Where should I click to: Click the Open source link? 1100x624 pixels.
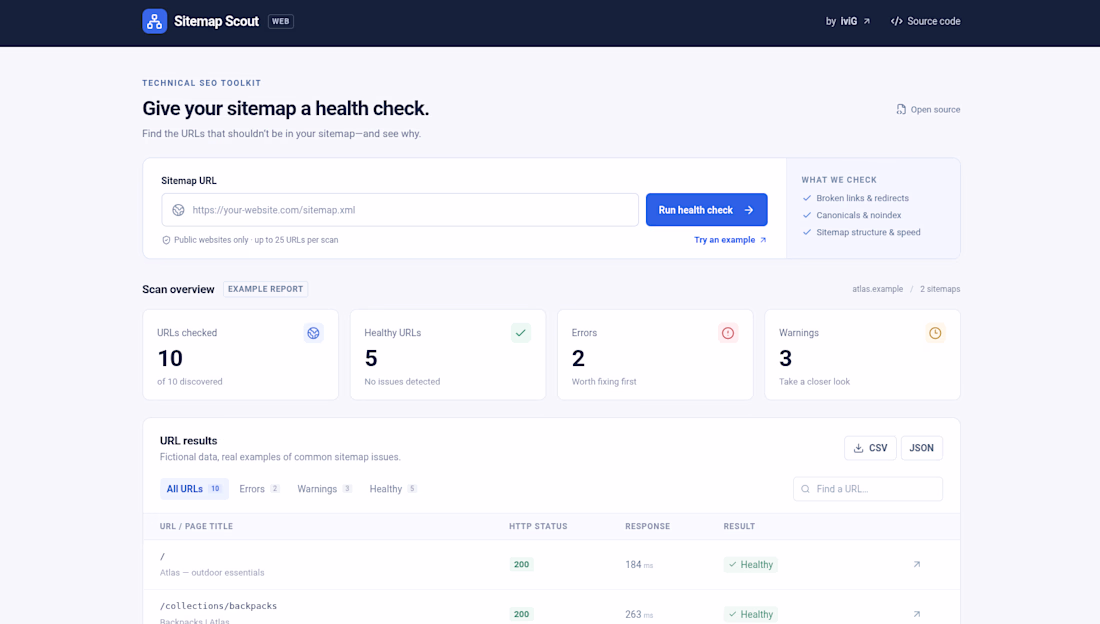tap(928, 109)
